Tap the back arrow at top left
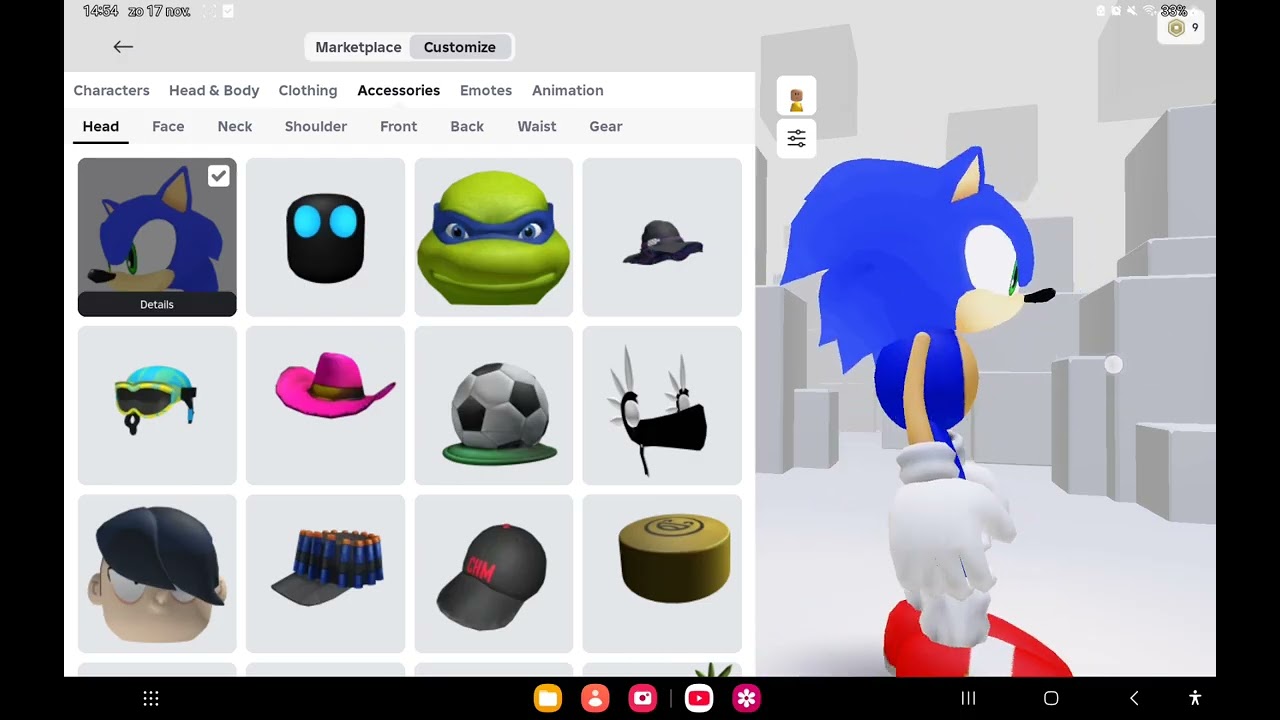This screenshot has width=1280, height=720. [x=123, y=47]
